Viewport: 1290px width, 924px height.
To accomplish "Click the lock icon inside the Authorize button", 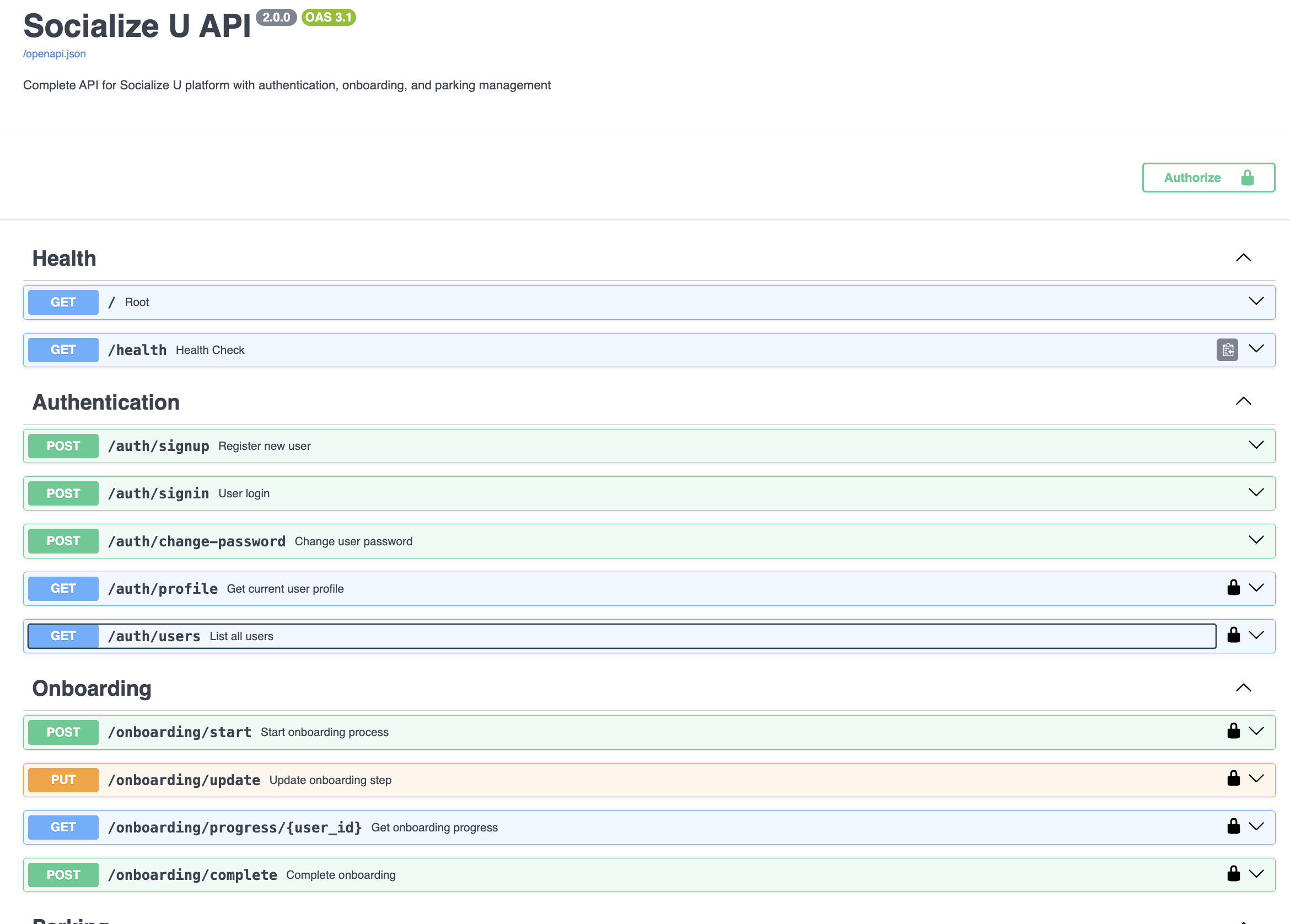I will pos(1248,178).
